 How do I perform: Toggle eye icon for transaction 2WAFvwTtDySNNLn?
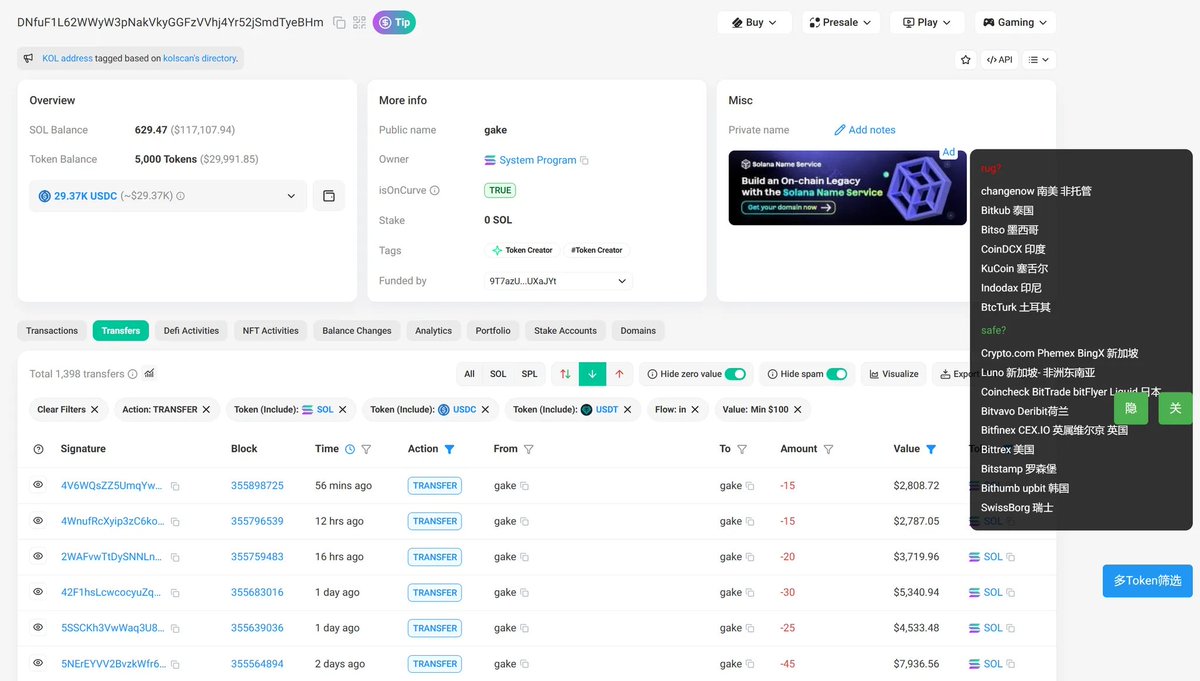point(38,556)
